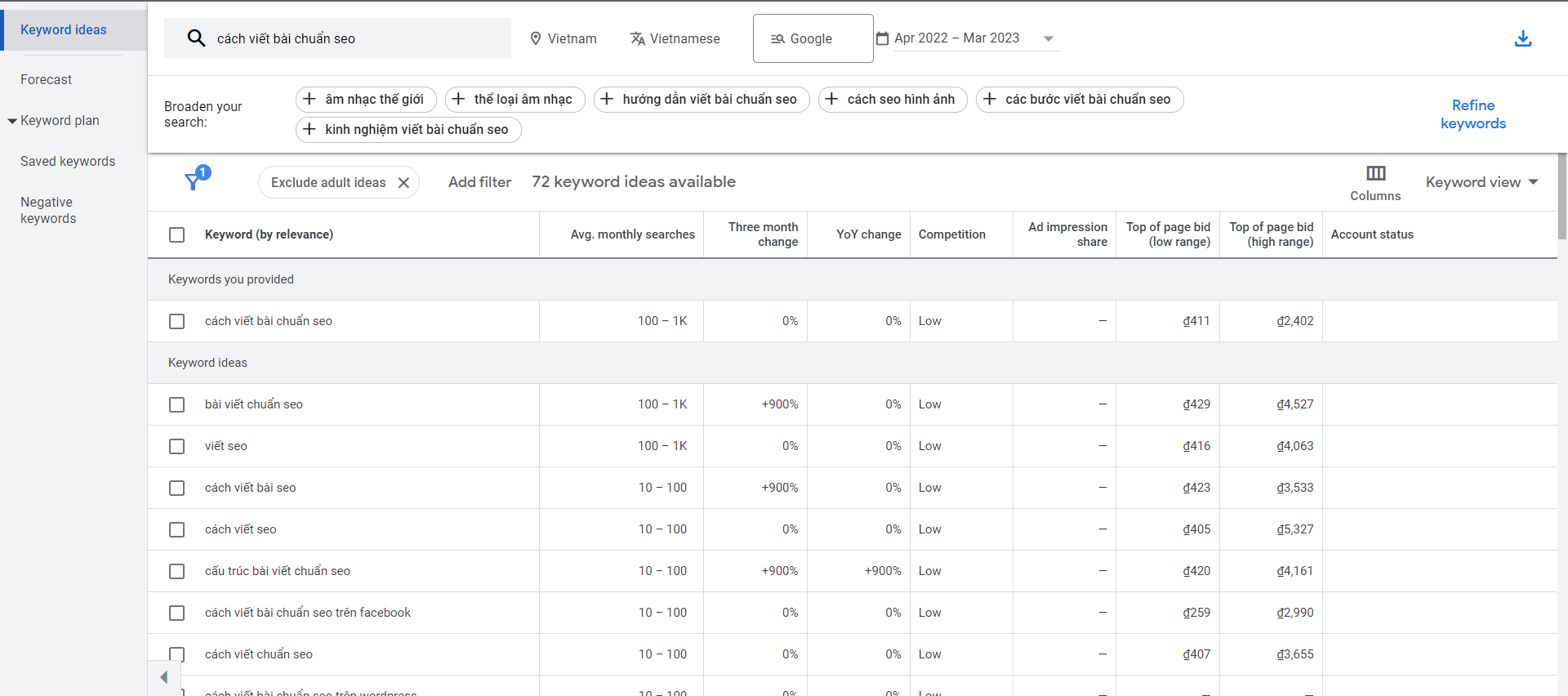
Task: Check the 'cách viết bài chuẩn seo' row
Action: 176,321
